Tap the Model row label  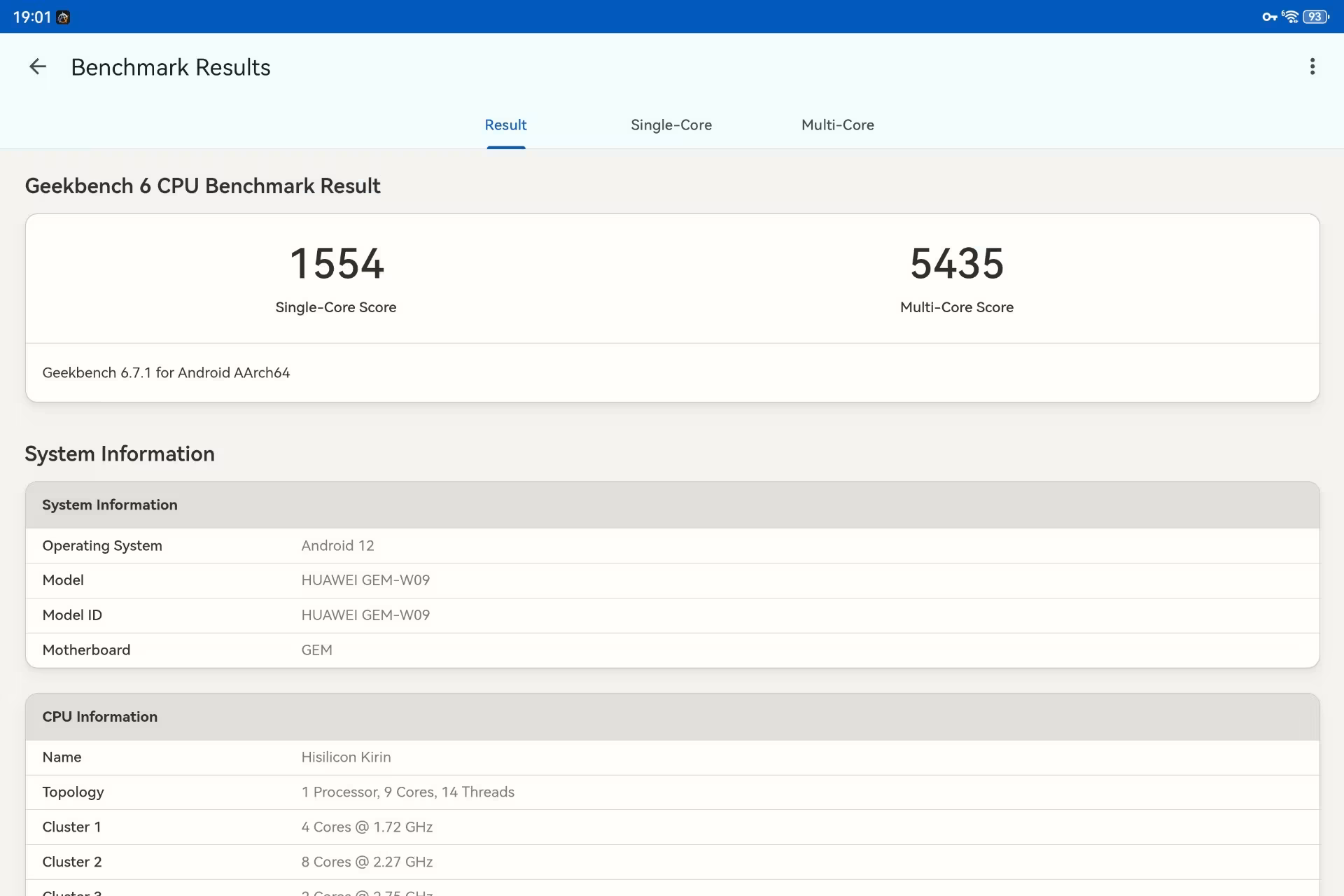click(x=63, y=580)
